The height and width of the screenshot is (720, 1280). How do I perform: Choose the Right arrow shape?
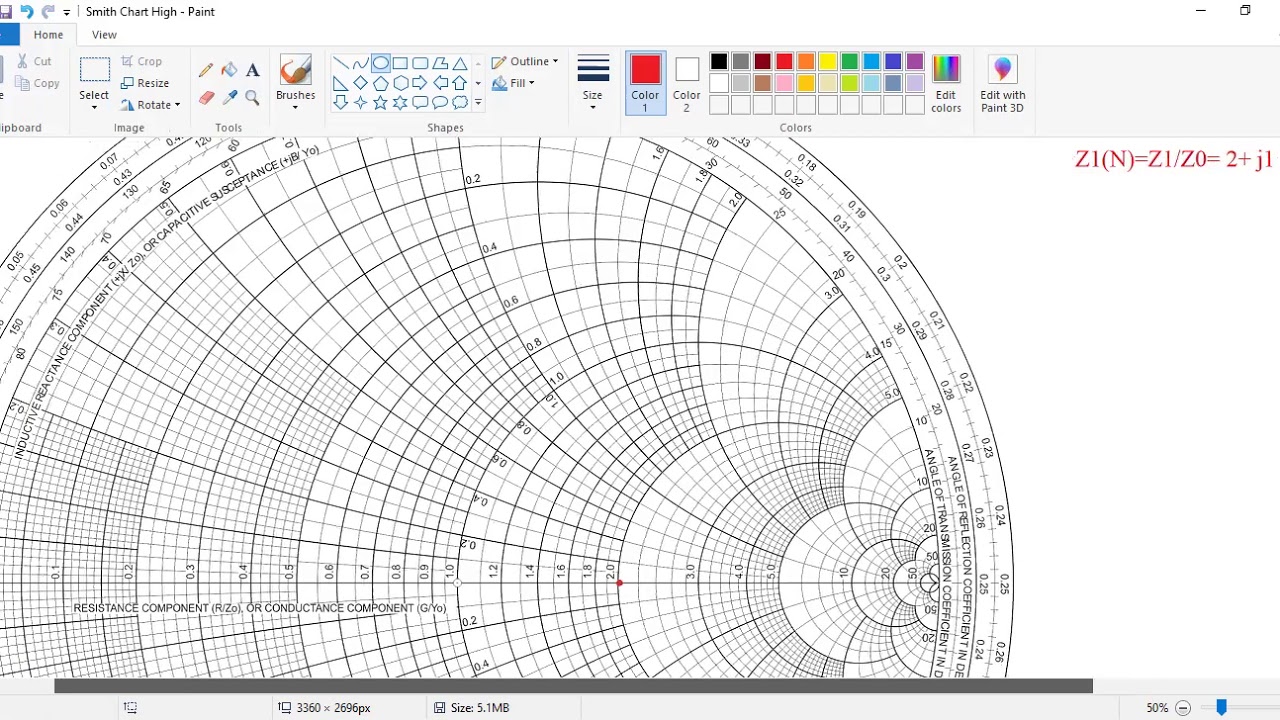click(x=420, y=83)
